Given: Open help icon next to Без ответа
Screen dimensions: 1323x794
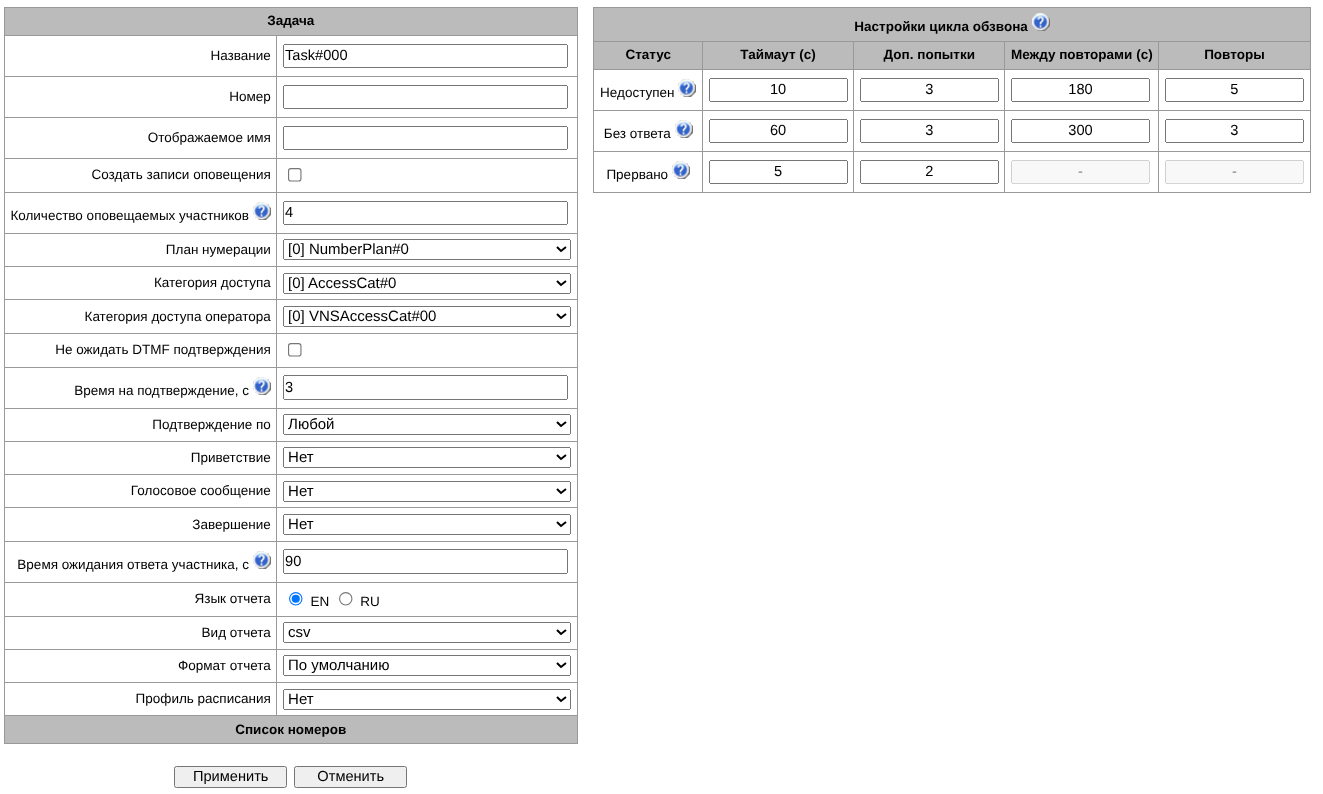Looking at the screenshot, I should pyautogui.click(x=684, y=130).
